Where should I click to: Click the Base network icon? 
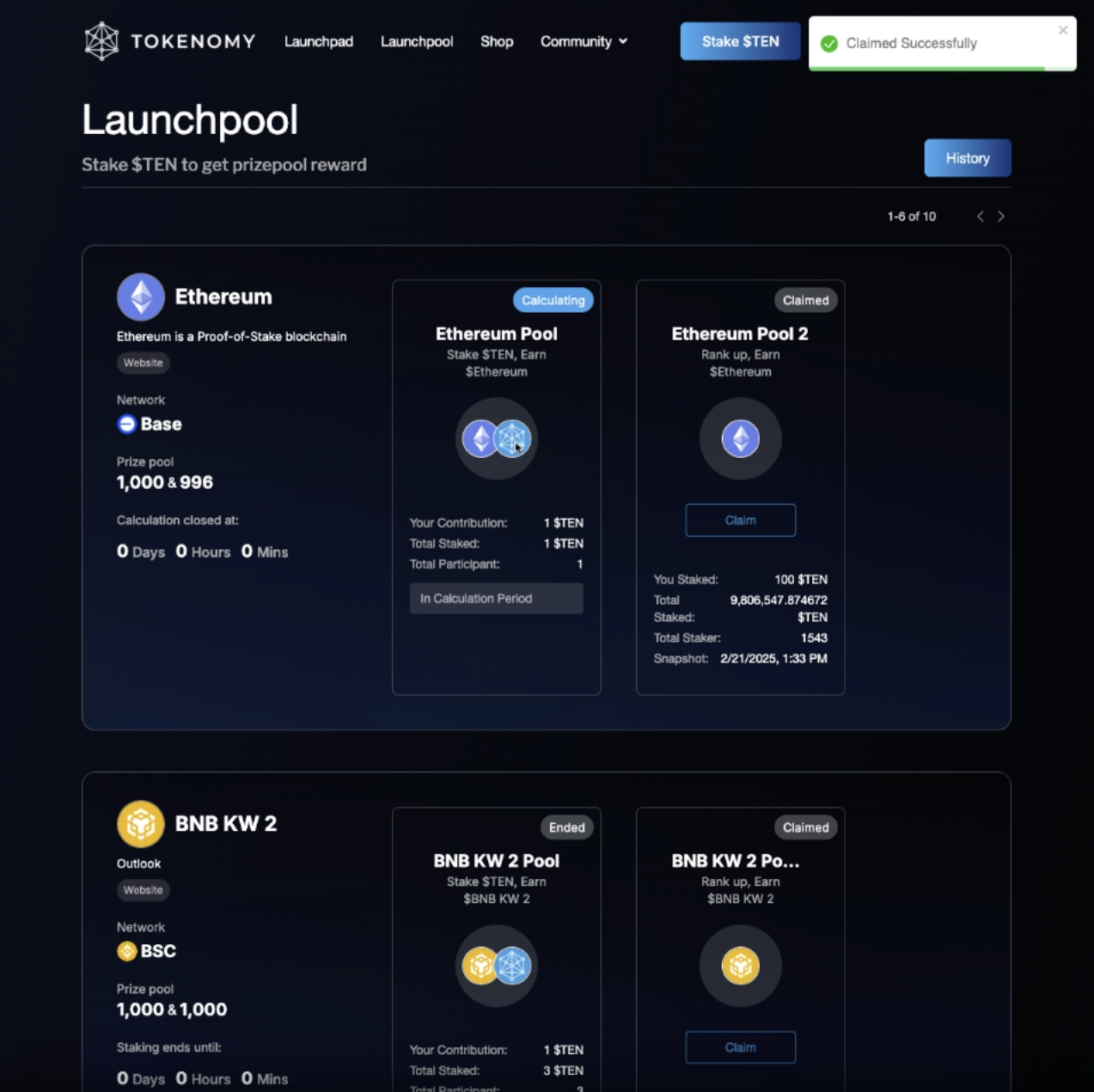[127, 424]
